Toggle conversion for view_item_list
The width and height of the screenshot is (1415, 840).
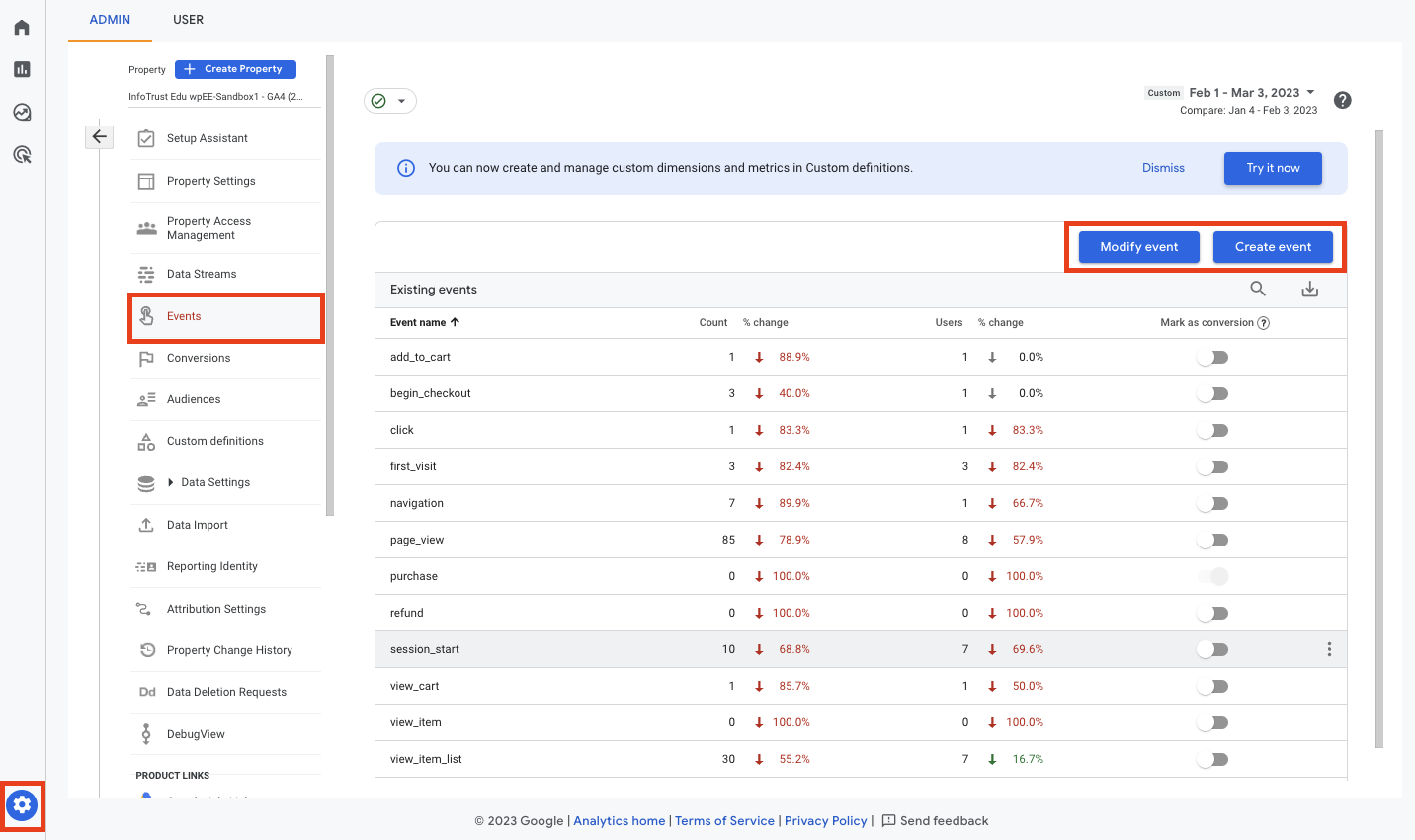[x=1213, y=759]
